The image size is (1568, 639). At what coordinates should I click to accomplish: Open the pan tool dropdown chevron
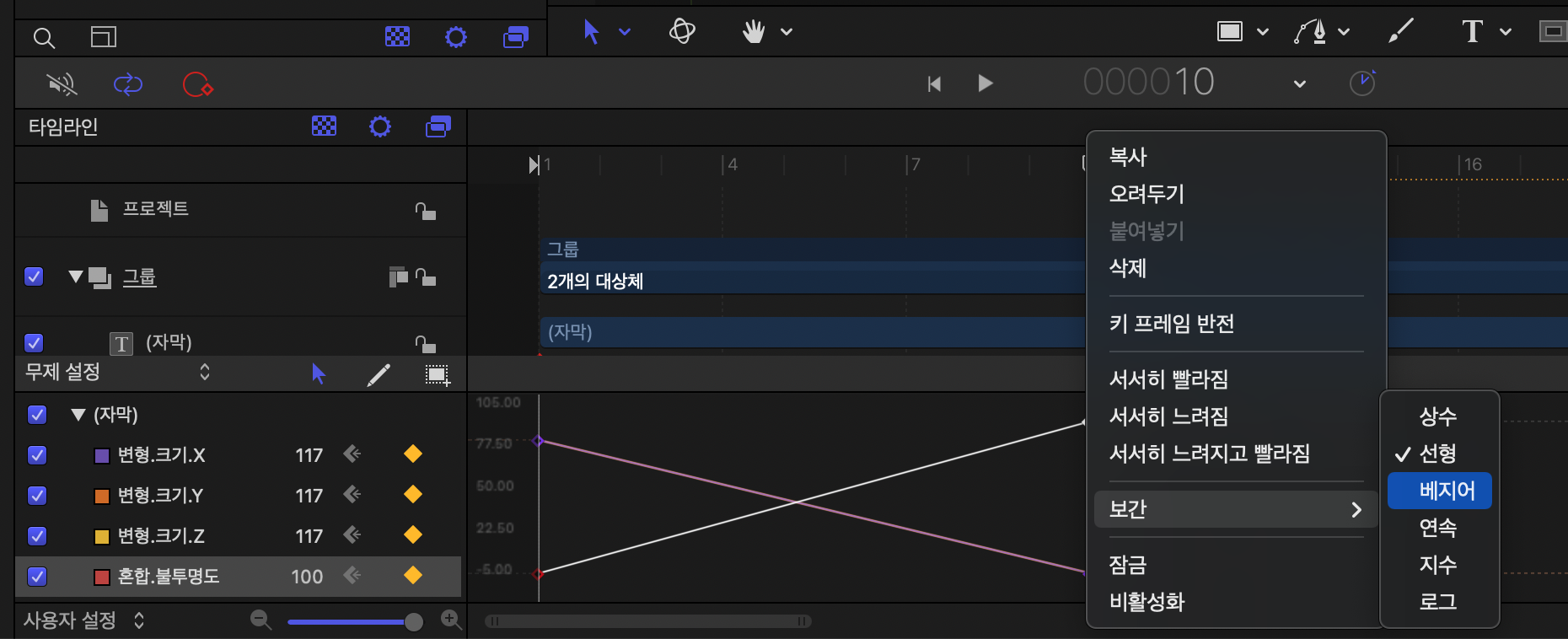[x=787, y=32]
